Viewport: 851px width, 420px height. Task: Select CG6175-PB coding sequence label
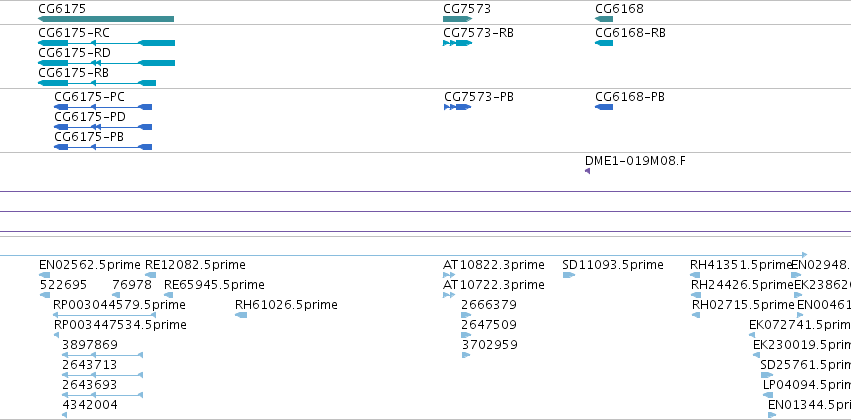point(89,137)
